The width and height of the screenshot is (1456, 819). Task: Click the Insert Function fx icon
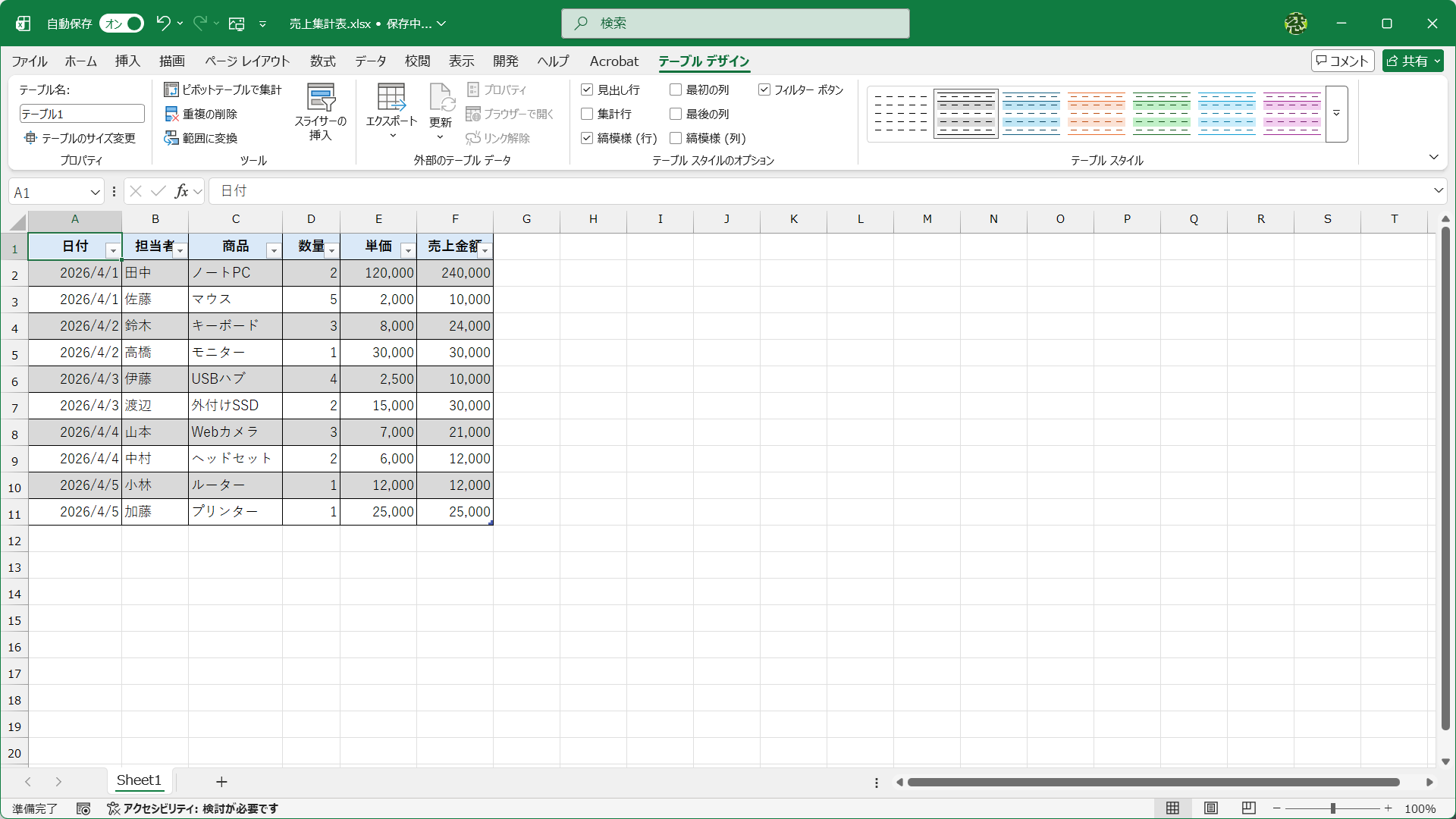[x=181, y=191]
